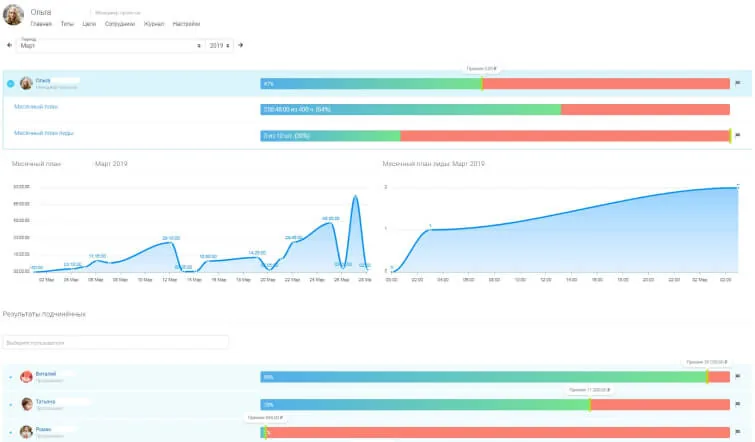Image resolution: width=755 pixels, height=442 pixels.
Task: Open Татьяна's profile link
Action: [45, 402]
